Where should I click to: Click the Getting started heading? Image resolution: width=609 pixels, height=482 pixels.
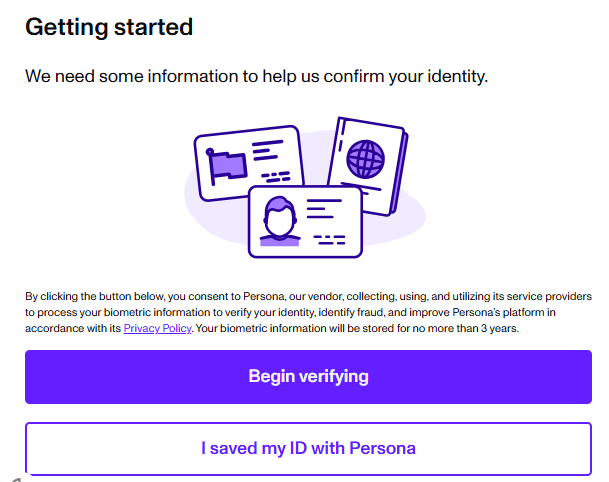point(109,27)
